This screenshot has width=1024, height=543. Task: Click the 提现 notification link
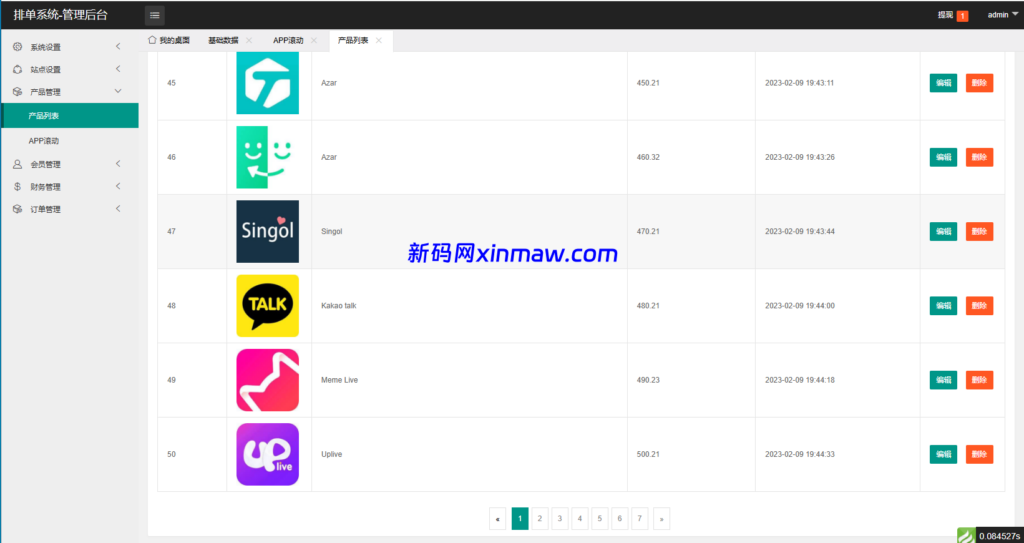[x=945, y=15]
